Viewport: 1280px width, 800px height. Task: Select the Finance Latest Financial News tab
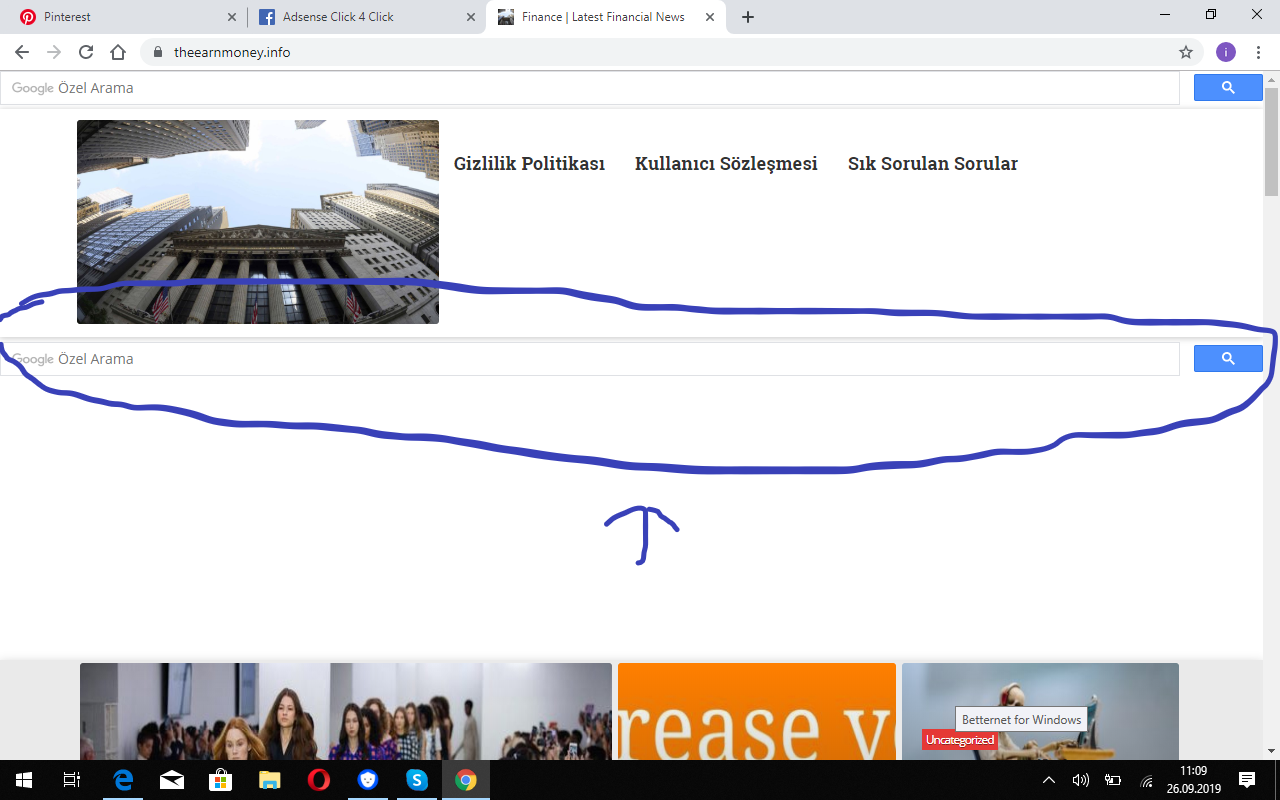(x=604, y=17)
